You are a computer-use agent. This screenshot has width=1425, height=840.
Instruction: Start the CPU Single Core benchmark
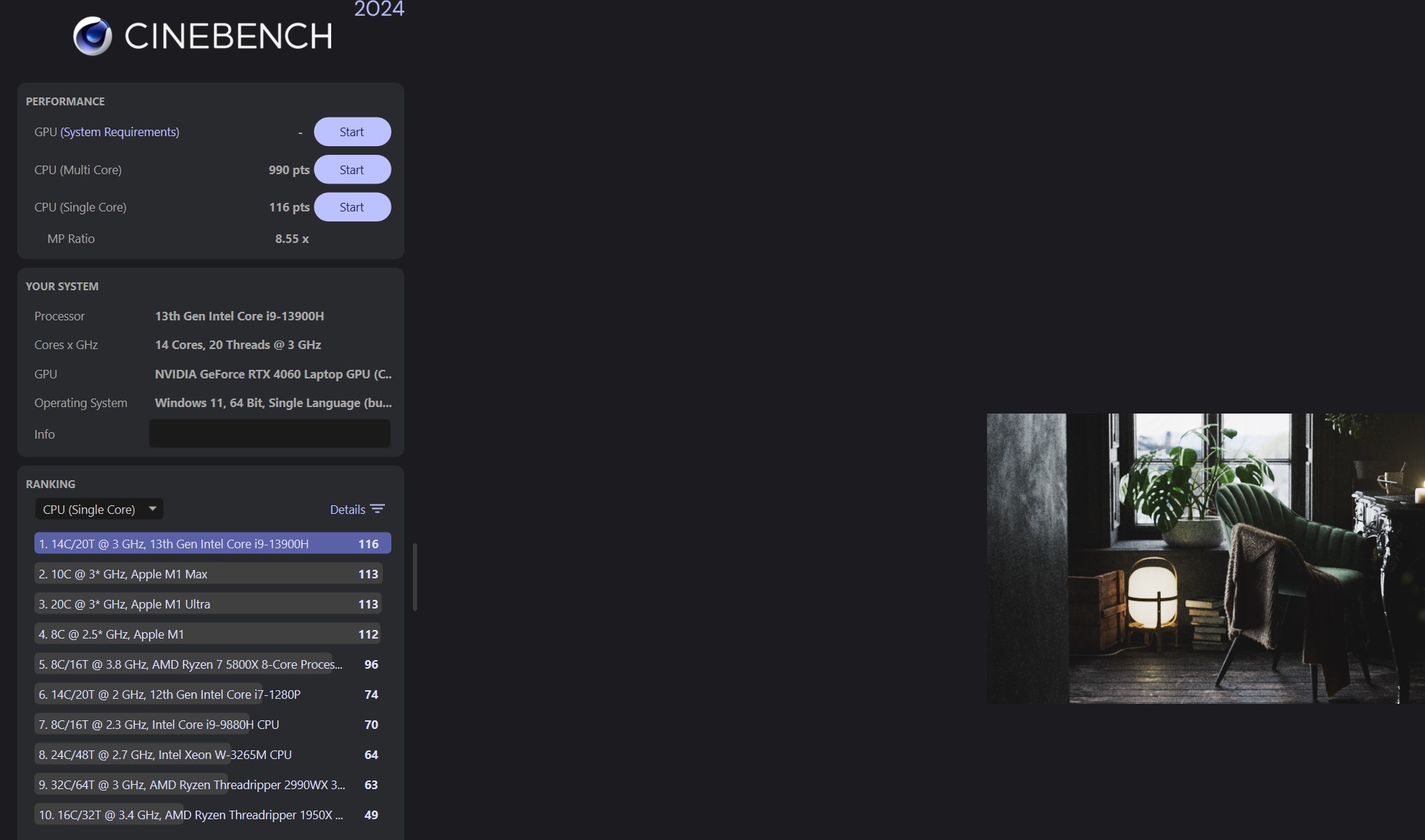(x=352, y=207)
